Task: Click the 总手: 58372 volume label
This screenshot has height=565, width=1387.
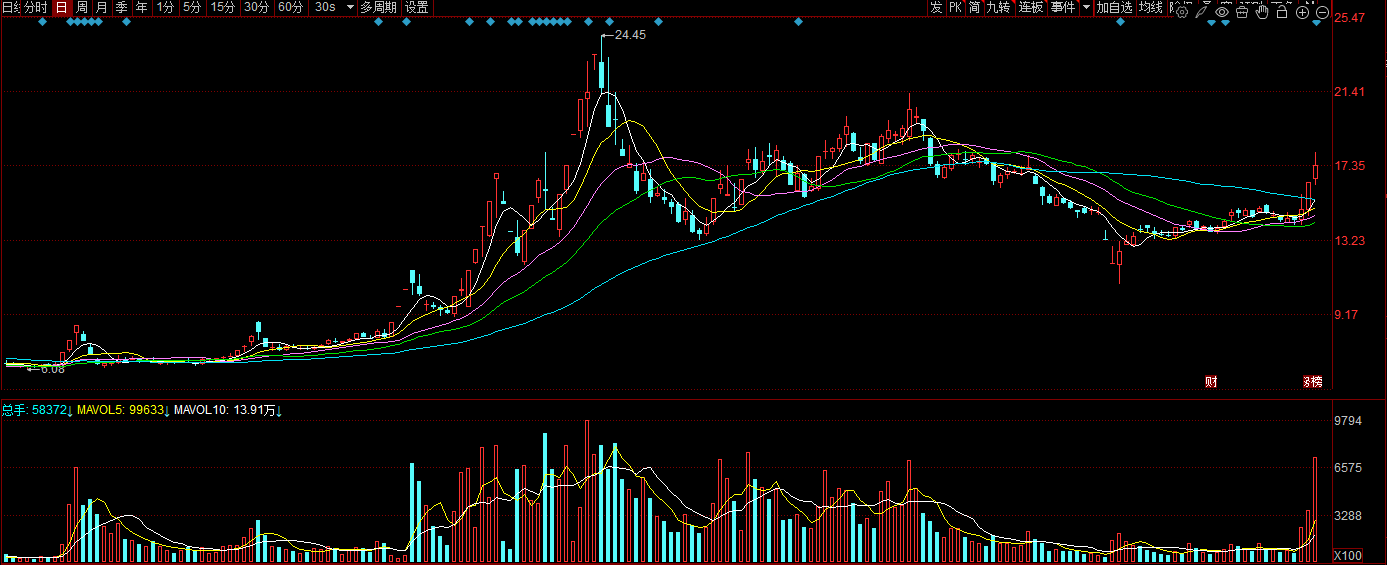Action: (x=33, y=409)
